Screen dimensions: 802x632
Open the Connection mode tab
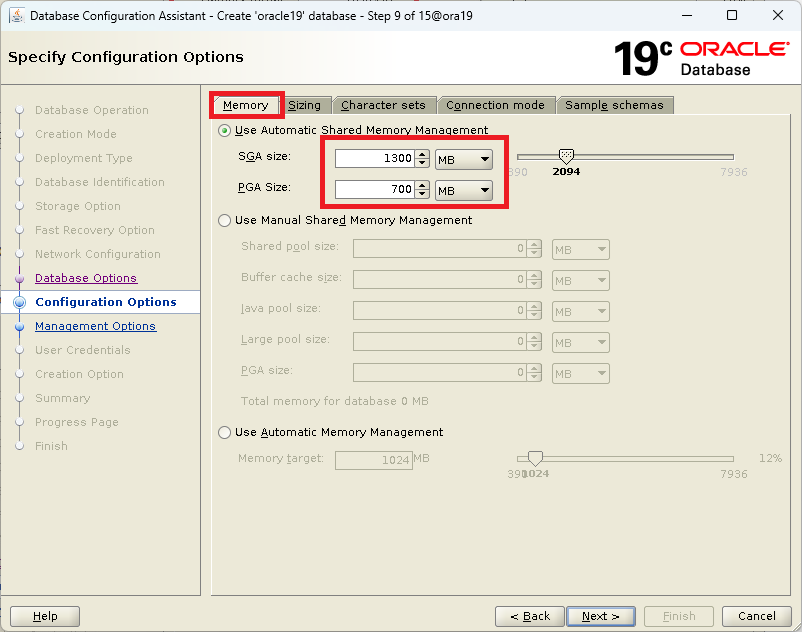coord(495,105)
